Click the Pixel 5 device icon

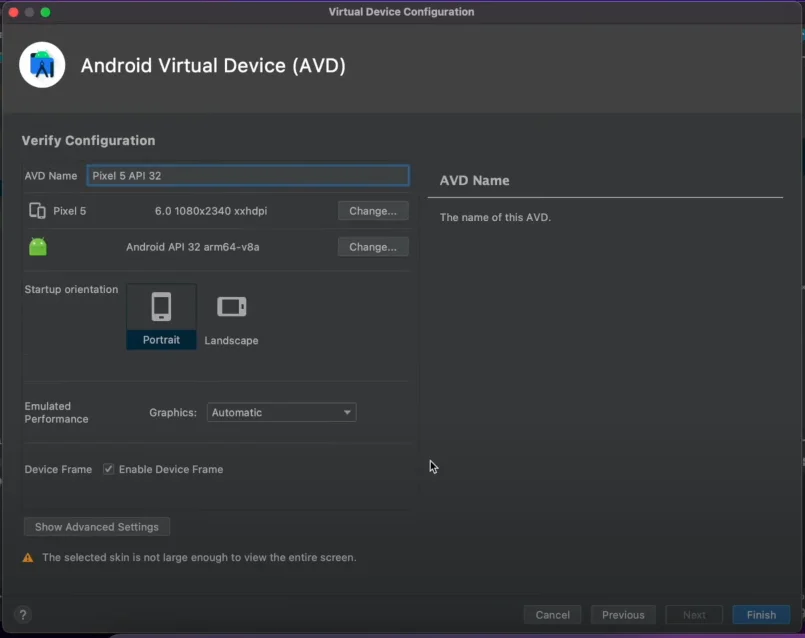[x=38, y=211]
